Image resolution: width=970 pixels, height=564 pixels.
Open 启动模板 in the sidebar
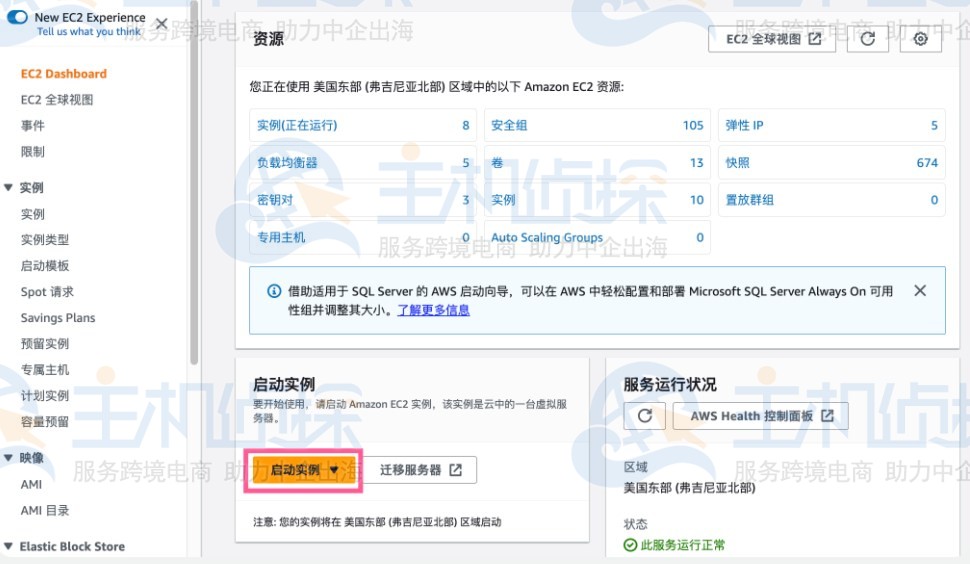pyautogui.click(x=45, y=265)
